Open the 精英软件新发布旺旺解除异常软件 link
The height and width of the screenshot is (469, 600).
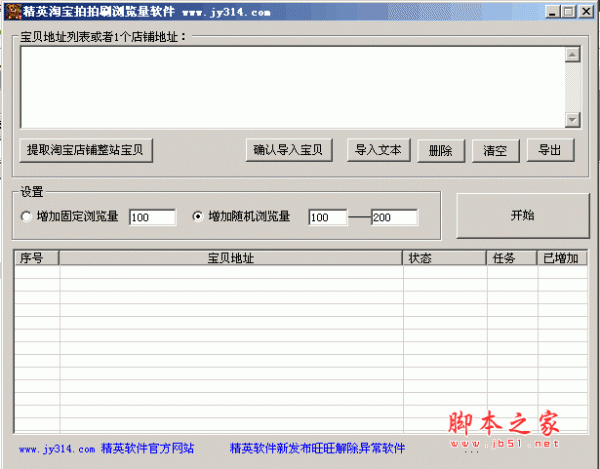click(317, 448)
